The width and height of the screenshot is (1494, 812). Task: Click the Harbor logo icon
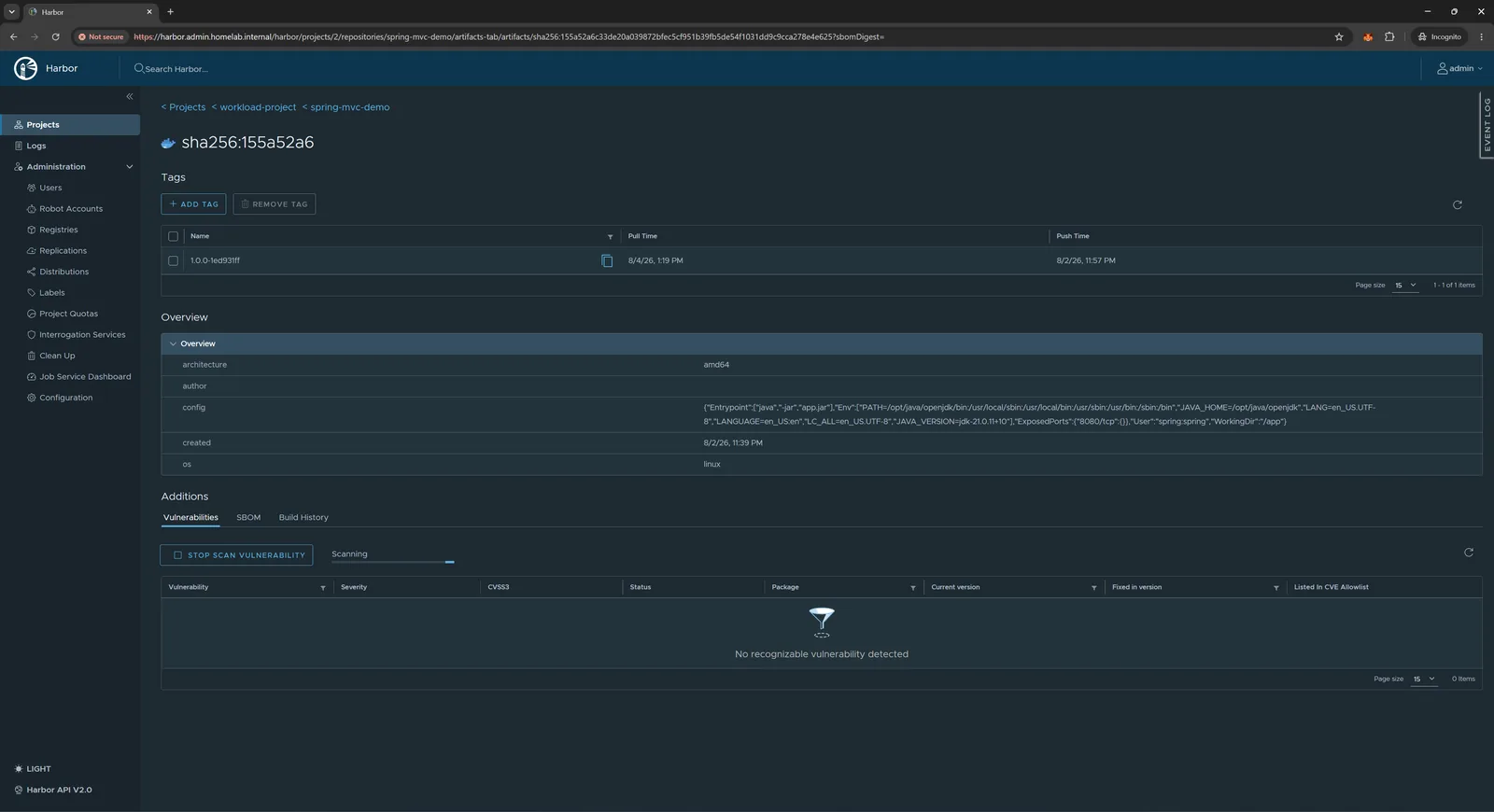coord(26,68)
